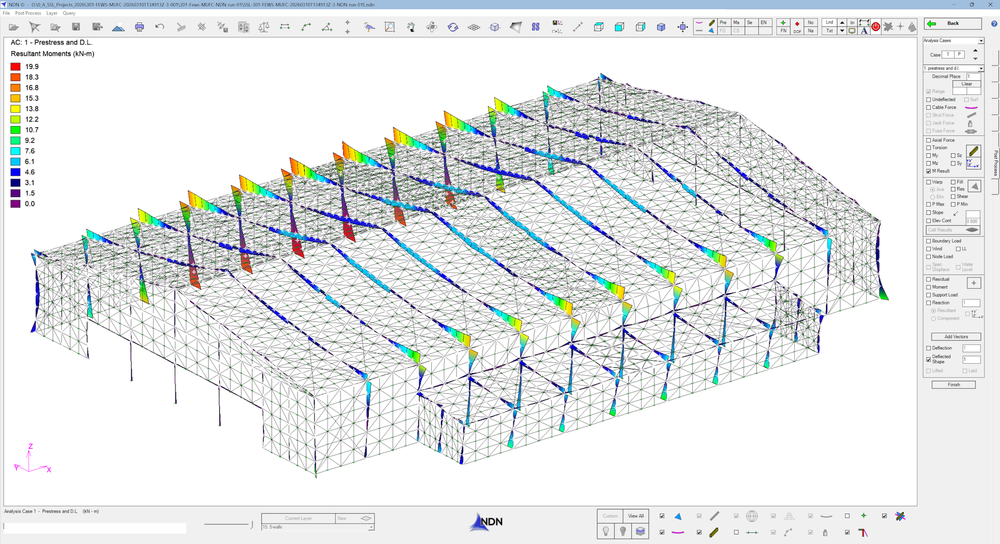The width and height of the screenshot is (1000, 544).
Task: Click the curved green nodes line icon
Action: click(306, 27)
